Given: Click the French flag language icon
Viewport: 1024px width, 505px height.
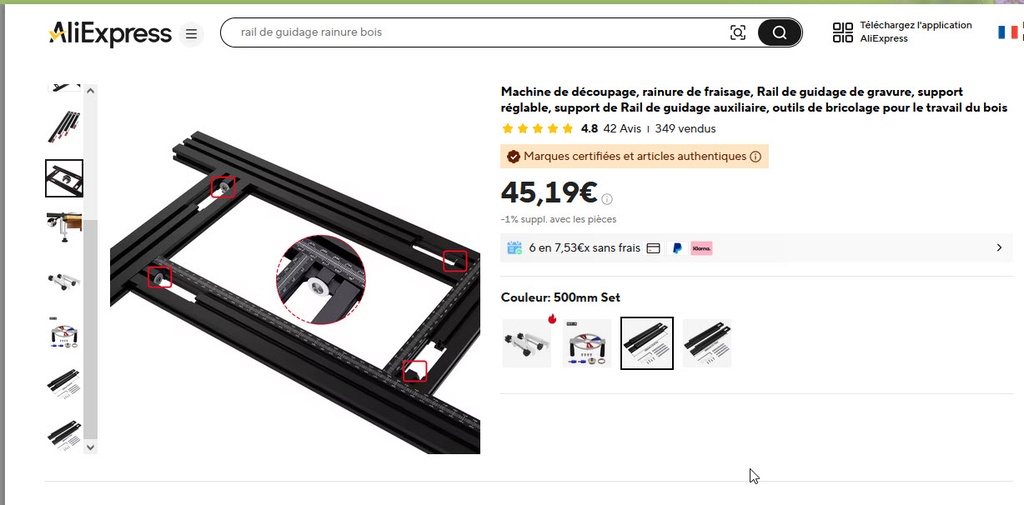Looking at the screenshot, I should [1008, 32].
